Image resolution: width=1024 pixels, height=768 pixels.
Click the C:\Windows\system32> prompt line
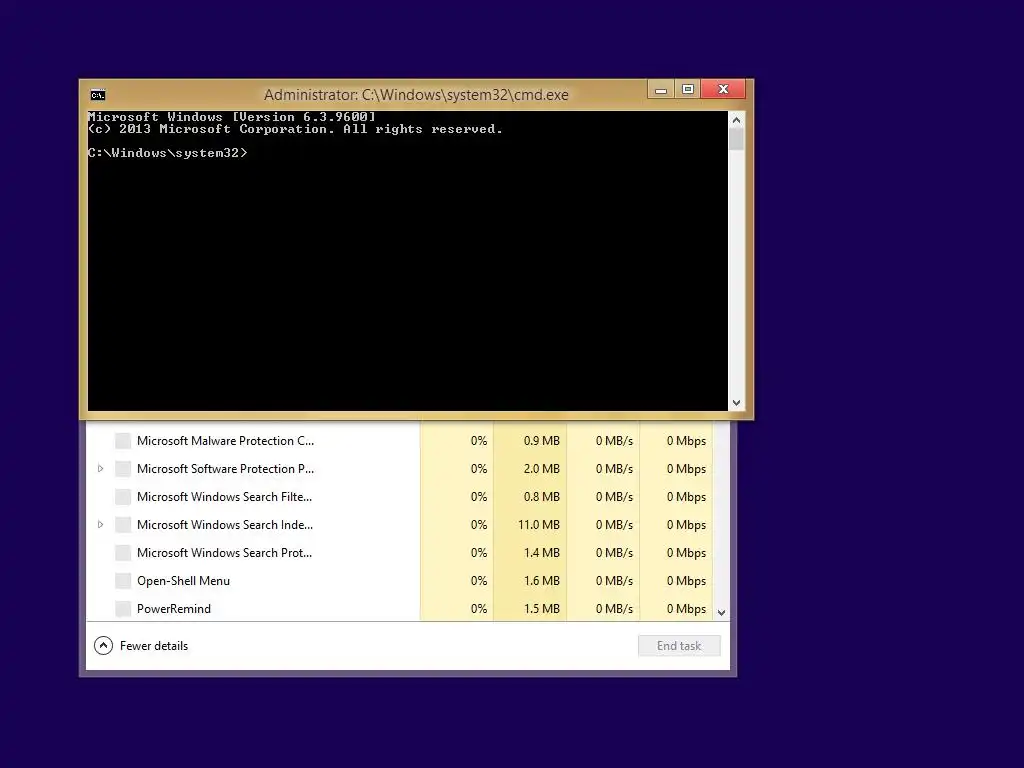tap(168, 153)
